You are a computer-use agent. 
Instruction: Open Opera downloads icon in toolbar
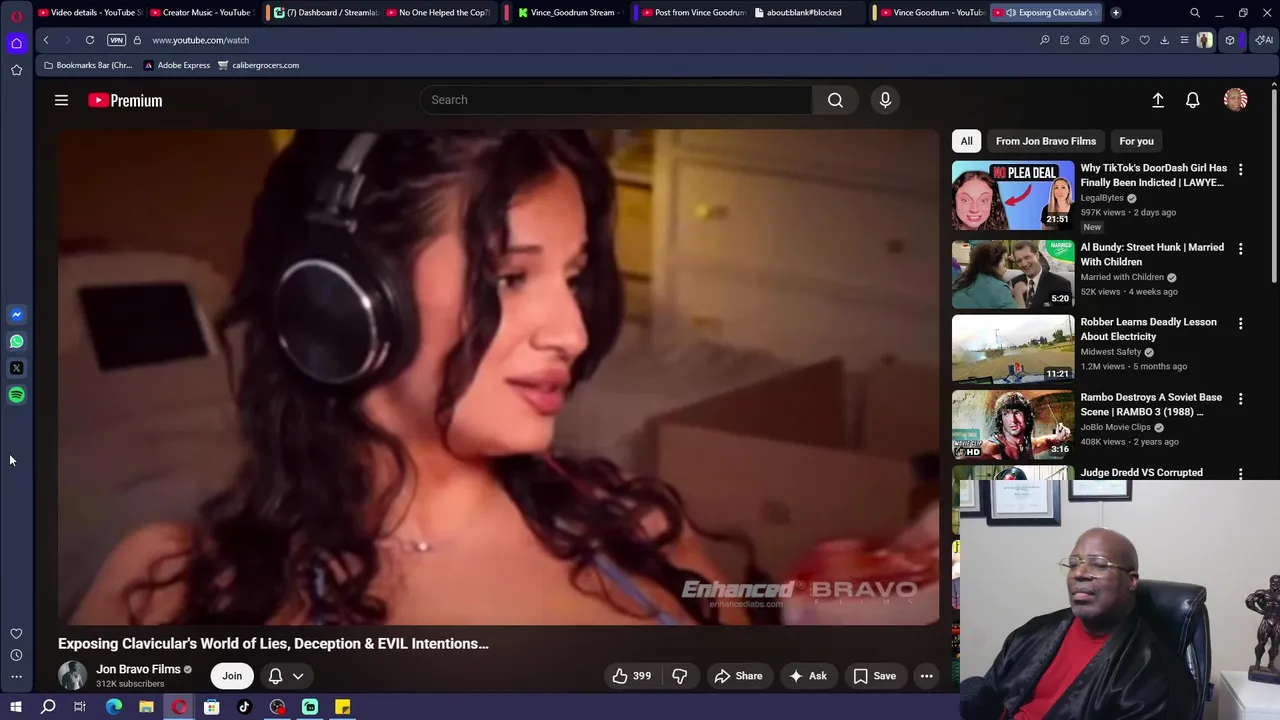coord(1164,40)
